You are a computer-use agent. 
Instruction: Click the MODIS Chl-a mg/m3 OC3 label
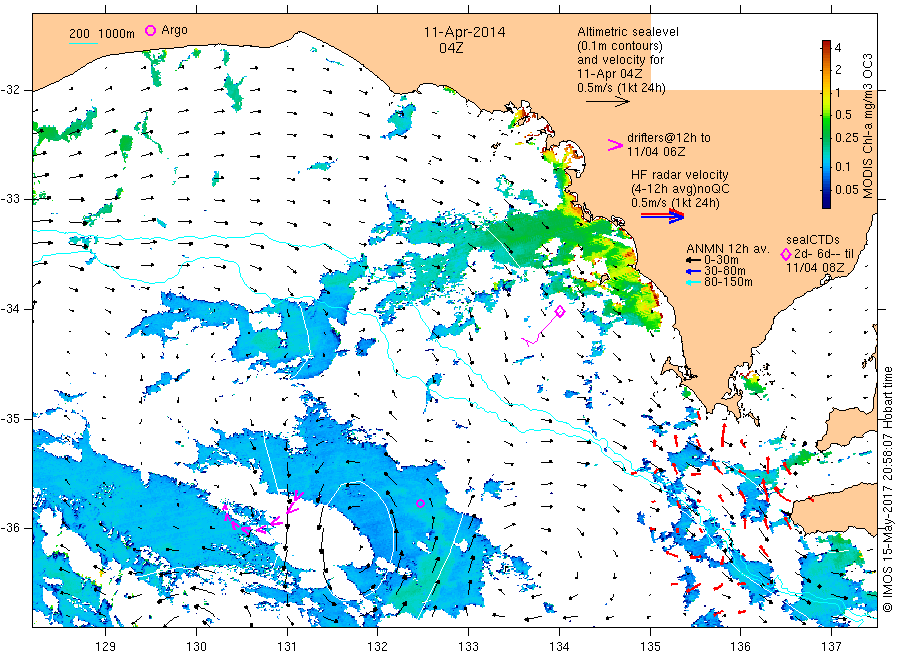[867, 126]
